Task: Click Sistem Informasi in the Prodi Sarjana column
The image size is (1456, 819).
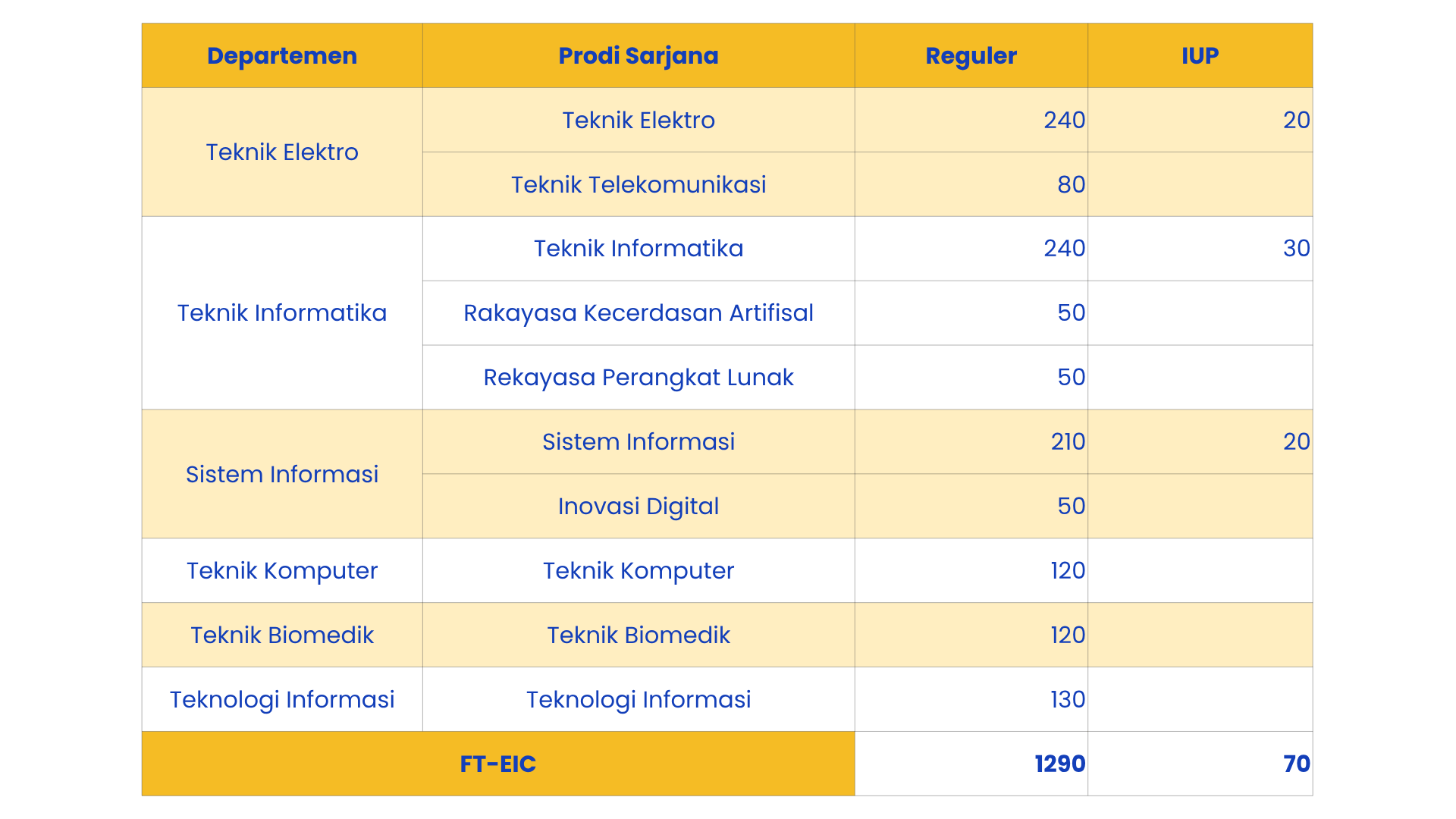Action: point(638,442)
